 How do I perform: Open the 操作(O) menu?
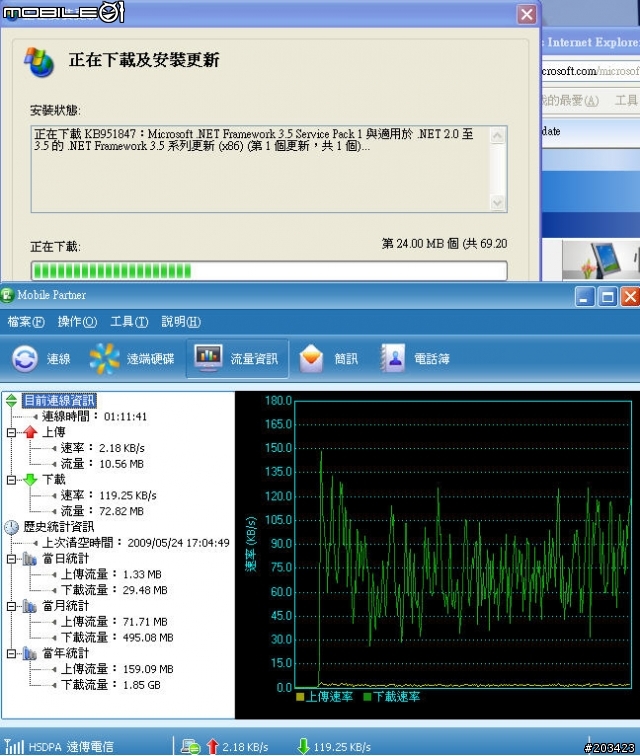click(77, 322)
